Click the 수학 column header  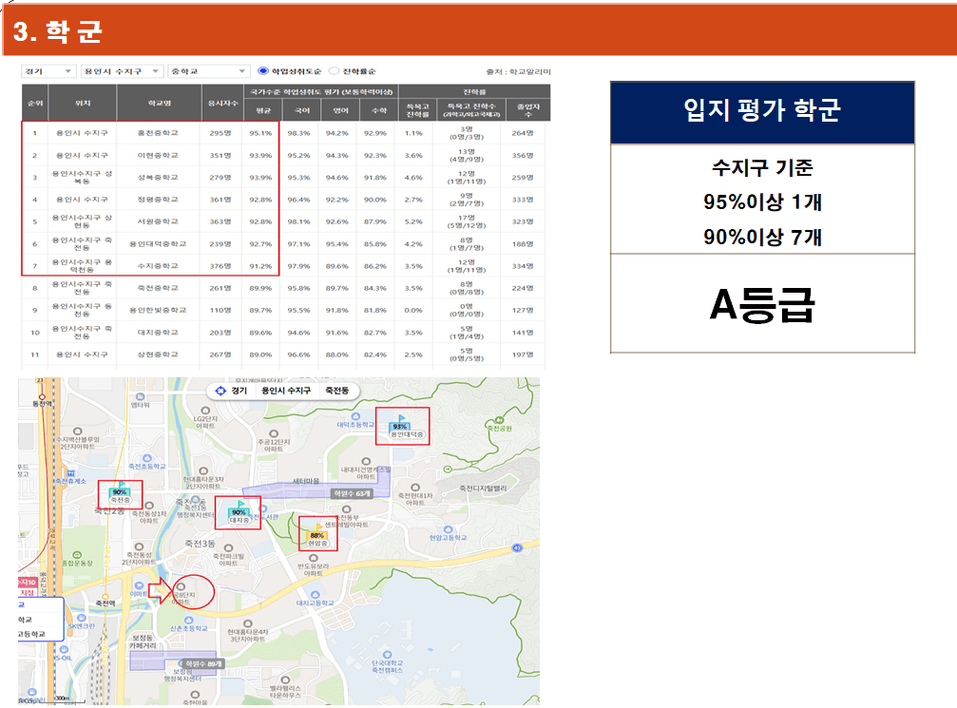click(x=379, y=110)
